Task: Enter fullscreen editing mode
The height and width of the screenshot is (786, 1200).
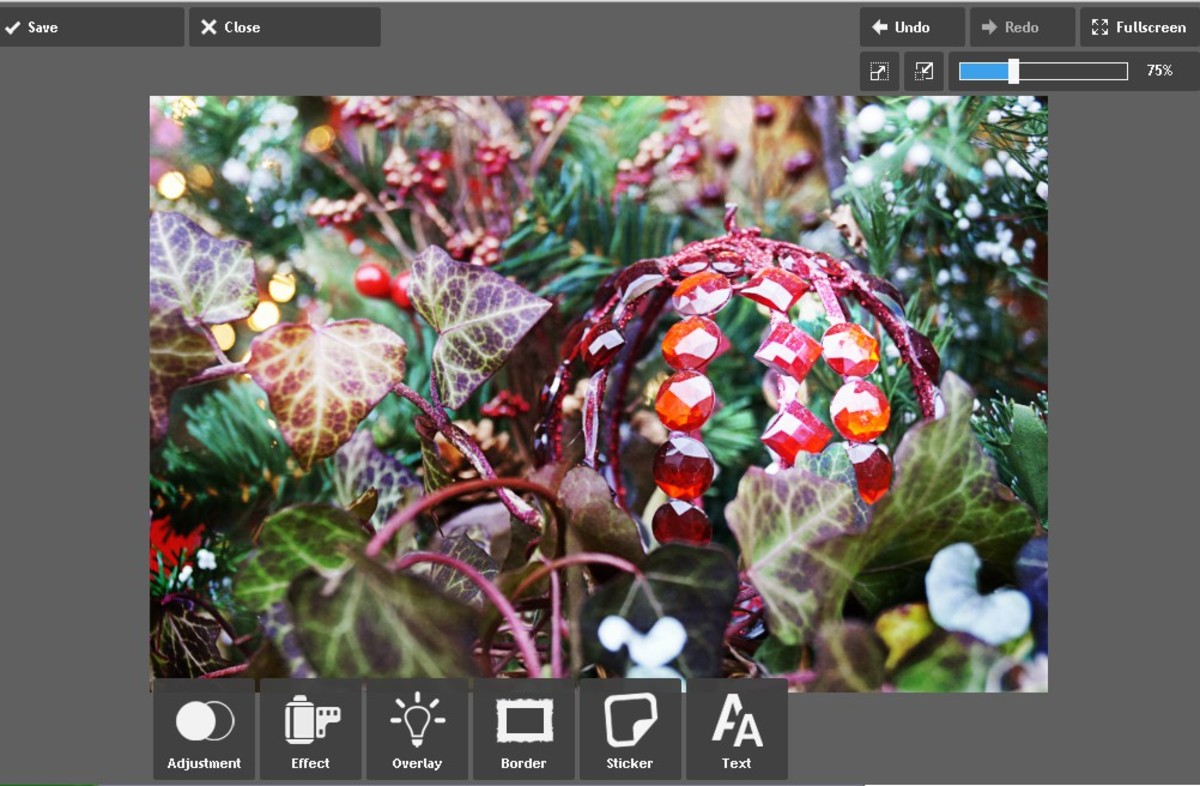Action: tap(1140, 27)
